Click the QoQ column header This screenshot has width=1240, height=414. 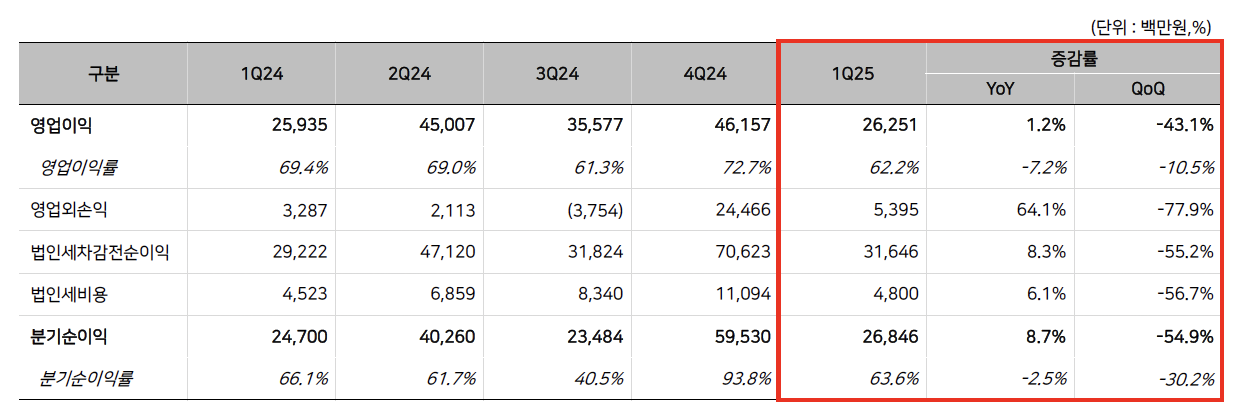coord(1148,89)
